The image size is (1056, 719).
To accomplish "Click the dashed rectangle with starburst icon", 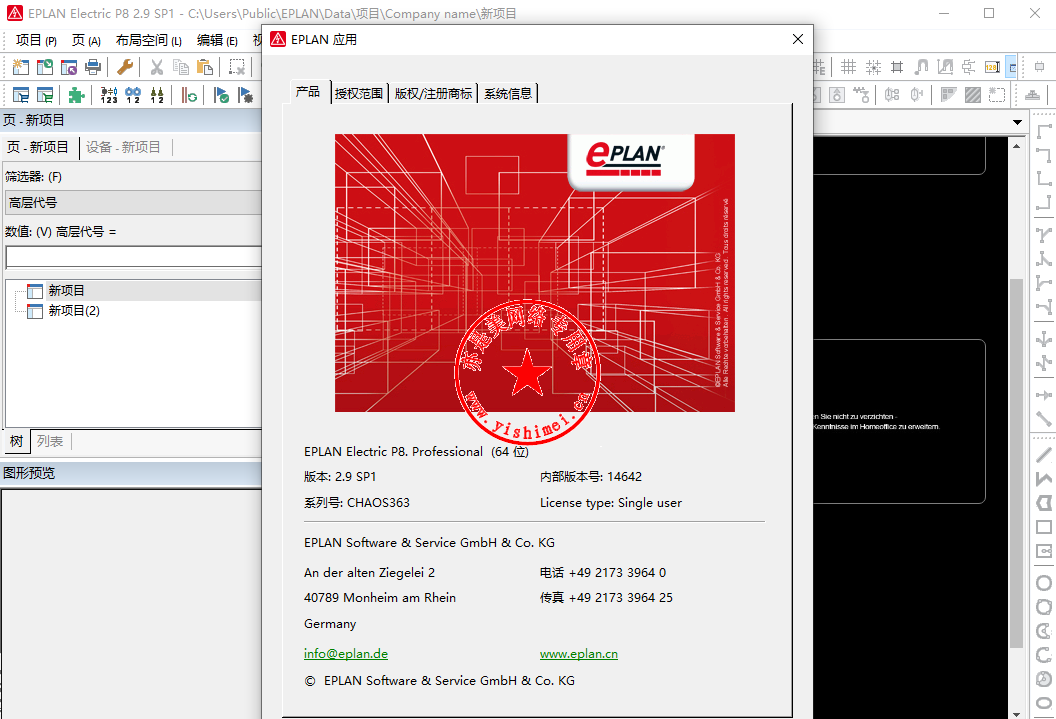I will 997,95.
